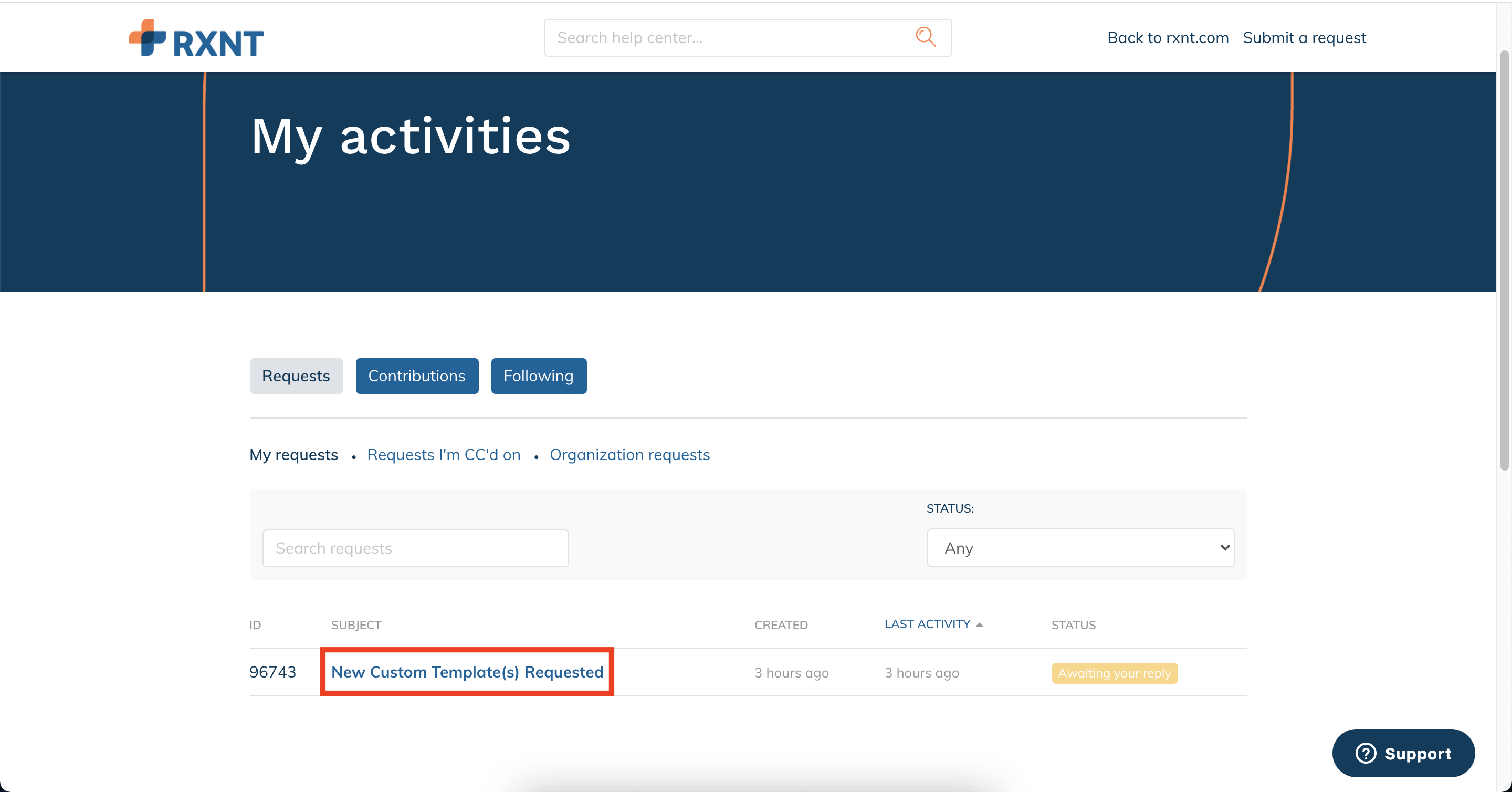The height and width of the screenshot is (792, 1512).
Task: Click the search magnifier icon
Action: tap(925, 37)
